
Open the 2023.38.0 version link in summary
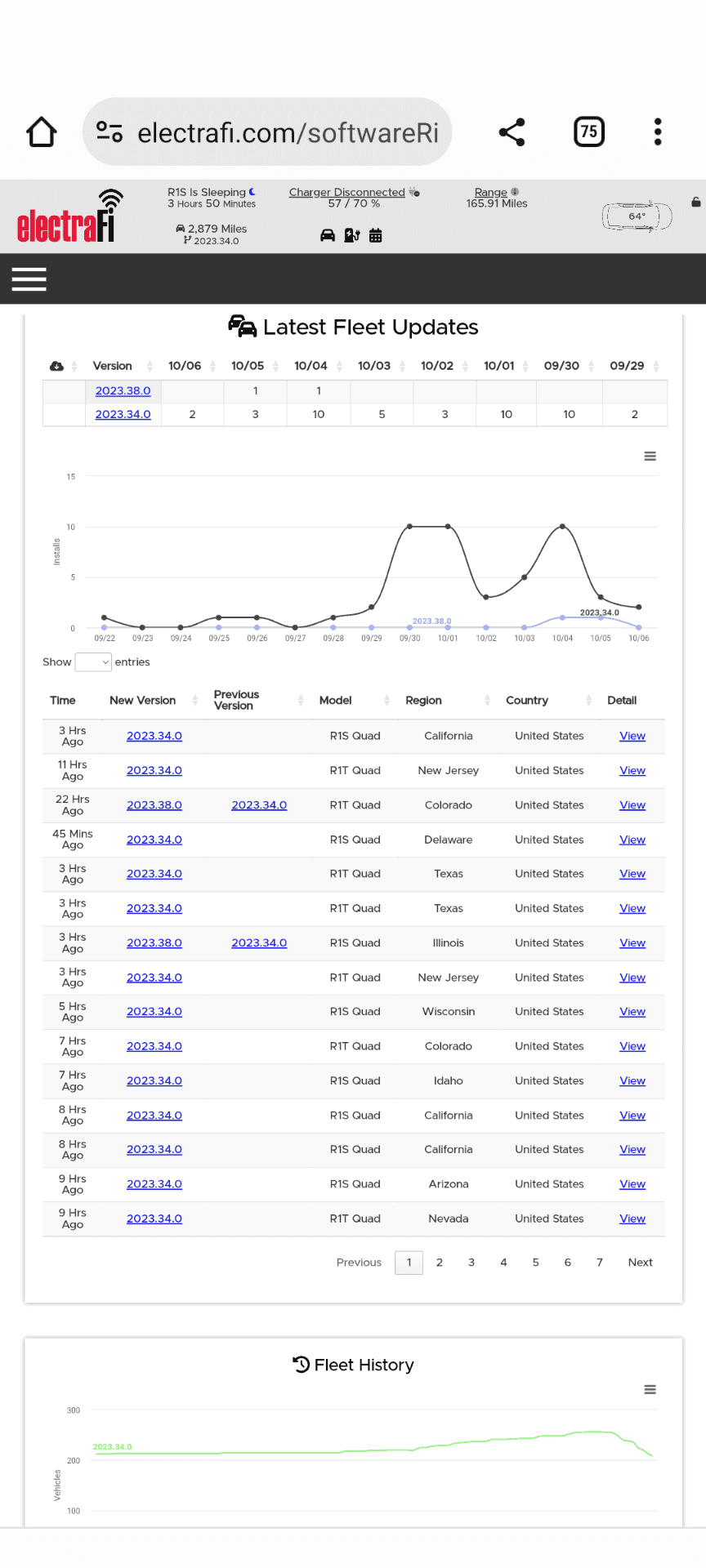tap(123, 391)
